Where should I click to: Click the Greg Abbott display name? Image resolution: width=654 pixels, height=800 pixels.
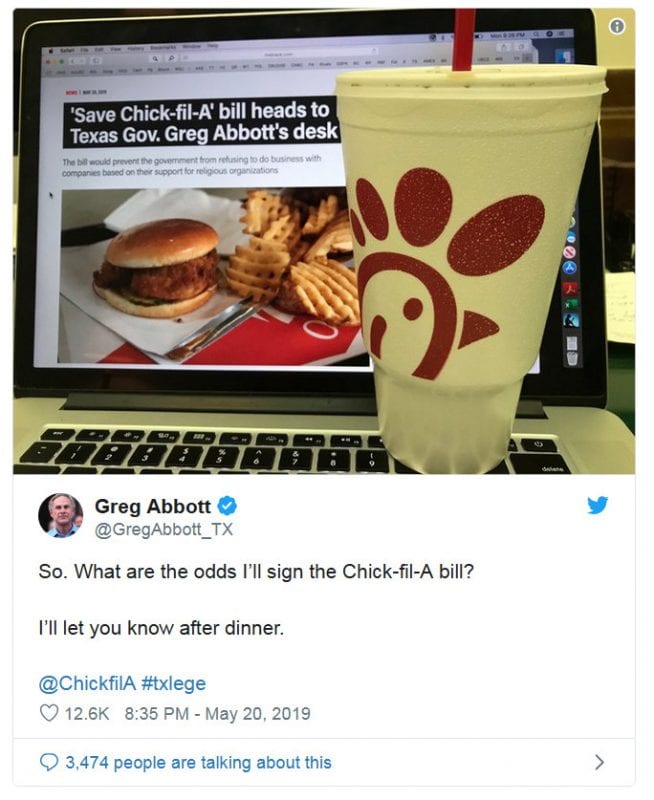(153, 506)
